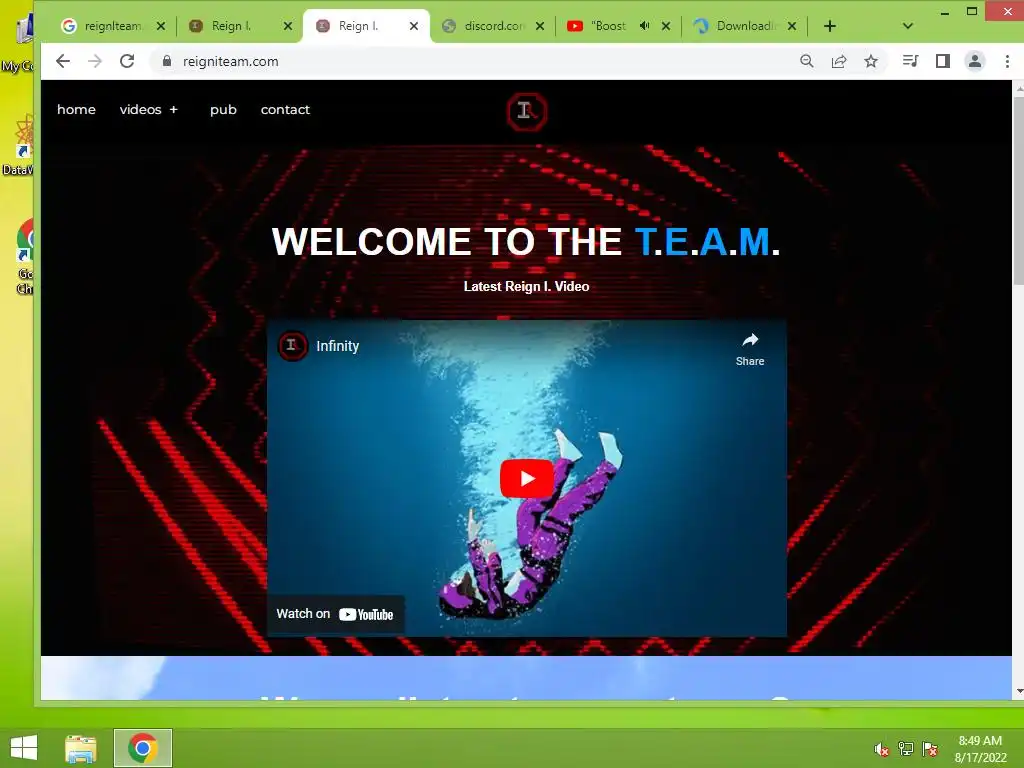Mute the audio on the Boost tab
Screen dimensions: 1024x768
[645, 26]
